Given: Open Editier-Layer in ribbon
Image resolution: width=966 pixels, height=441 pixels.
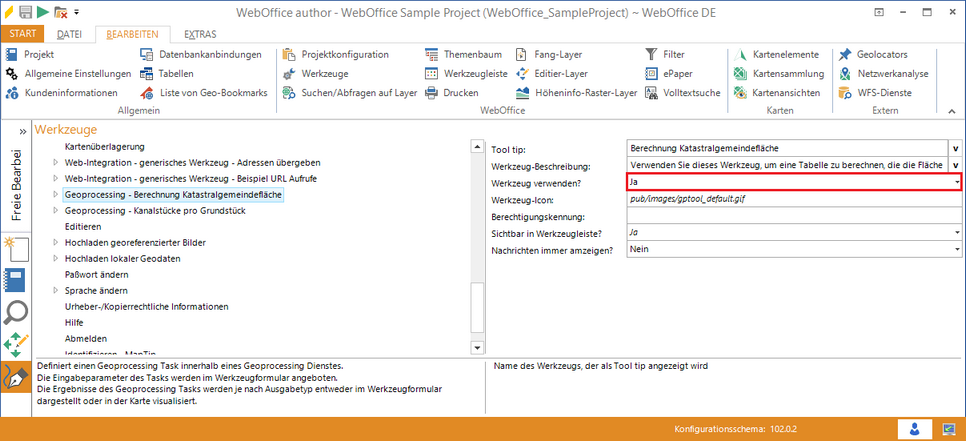Looking at the screenshot, I should point(551,74).
